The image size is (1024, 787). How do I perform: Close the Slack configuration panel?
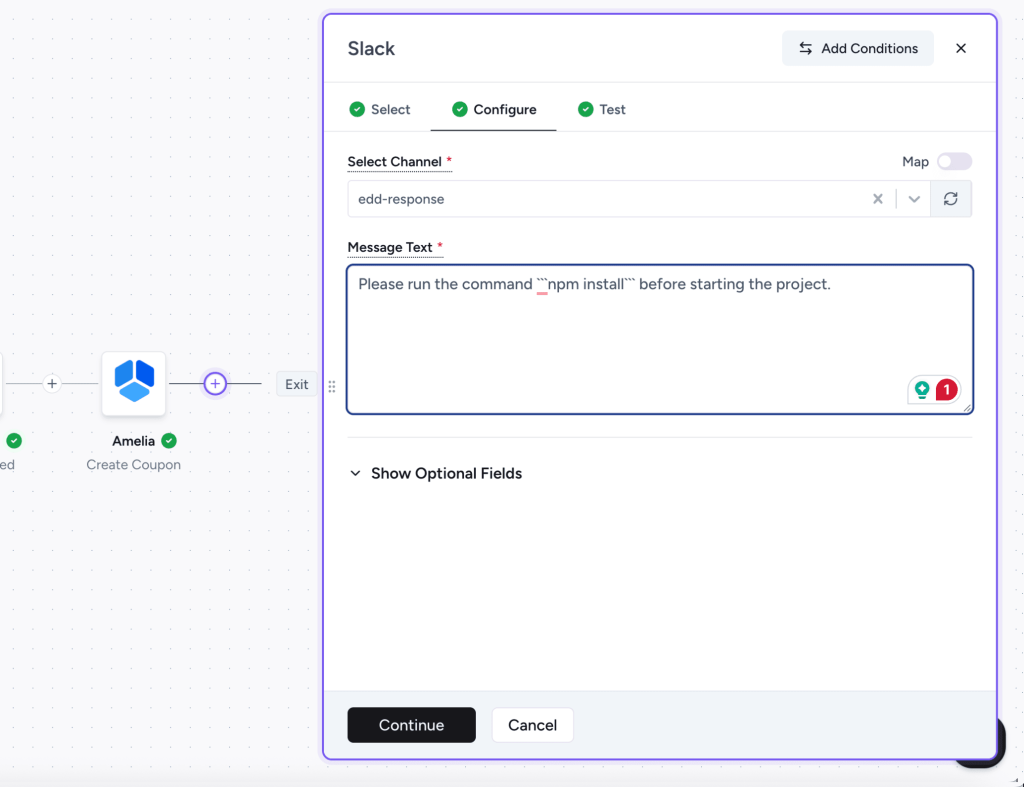point(961,48)
